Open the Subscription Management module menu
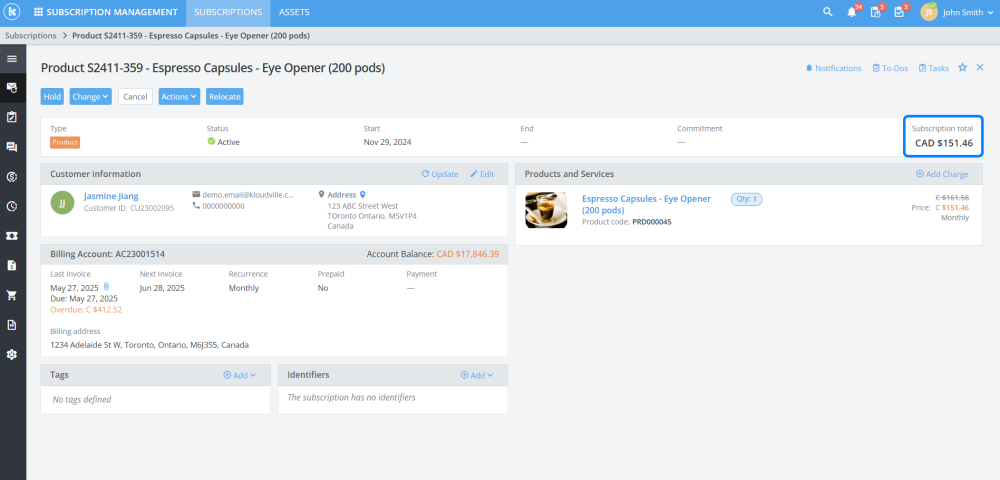This screenshot has height=480, width=1000. 106,12
